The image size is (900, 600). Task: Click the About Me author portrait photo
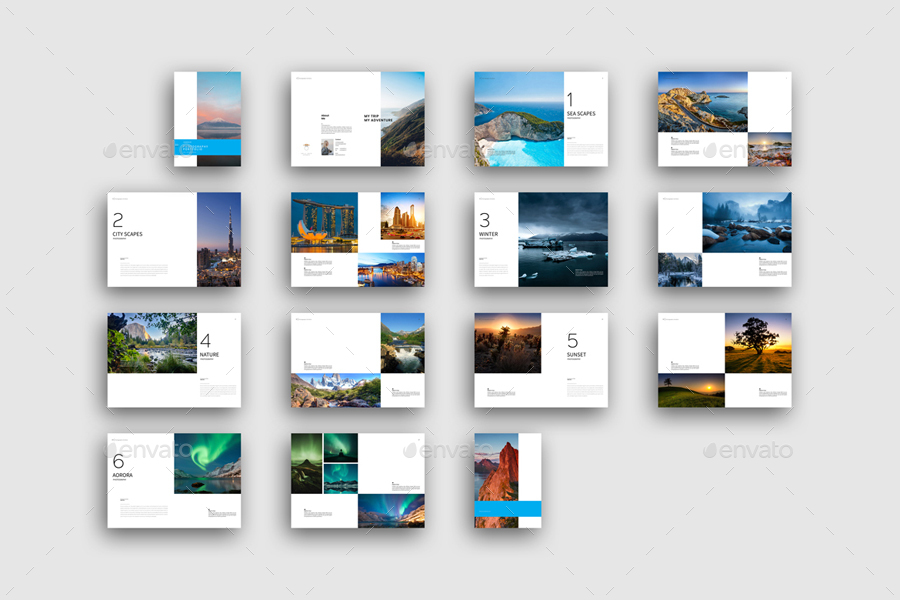[327, 147]
